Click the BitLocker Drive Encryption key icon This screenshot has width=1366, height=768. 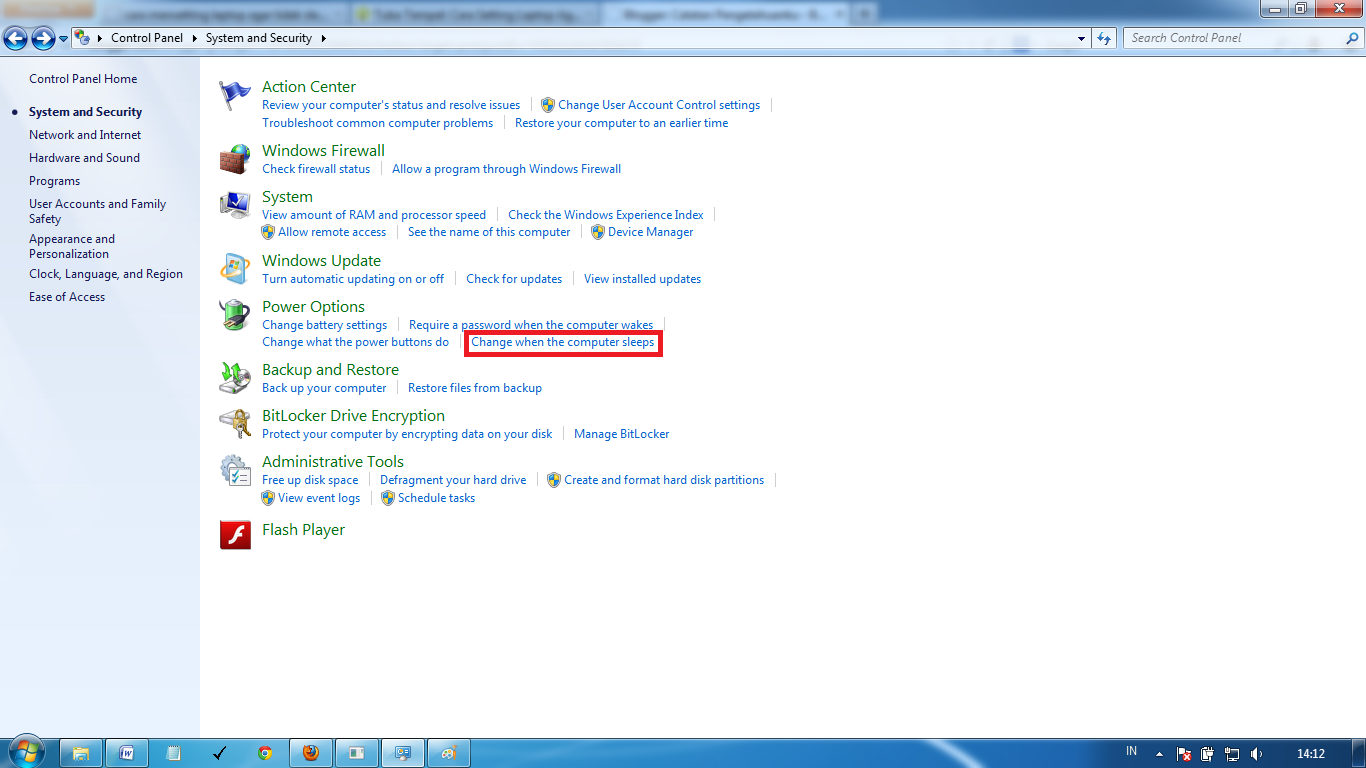pos(235,424)
